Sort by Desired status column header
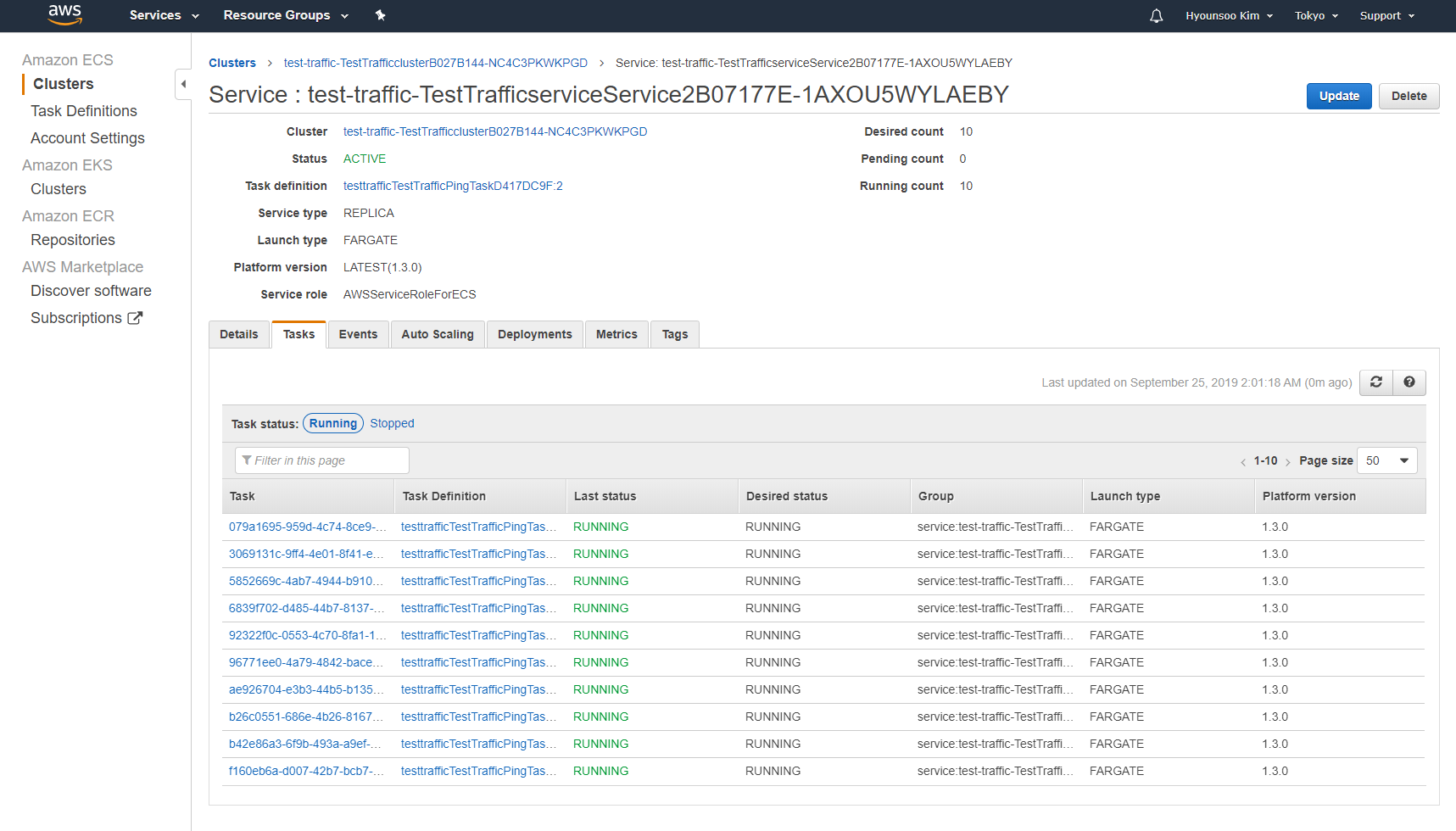The height and width of the screenshot is (831, 1456). (824, 496)
